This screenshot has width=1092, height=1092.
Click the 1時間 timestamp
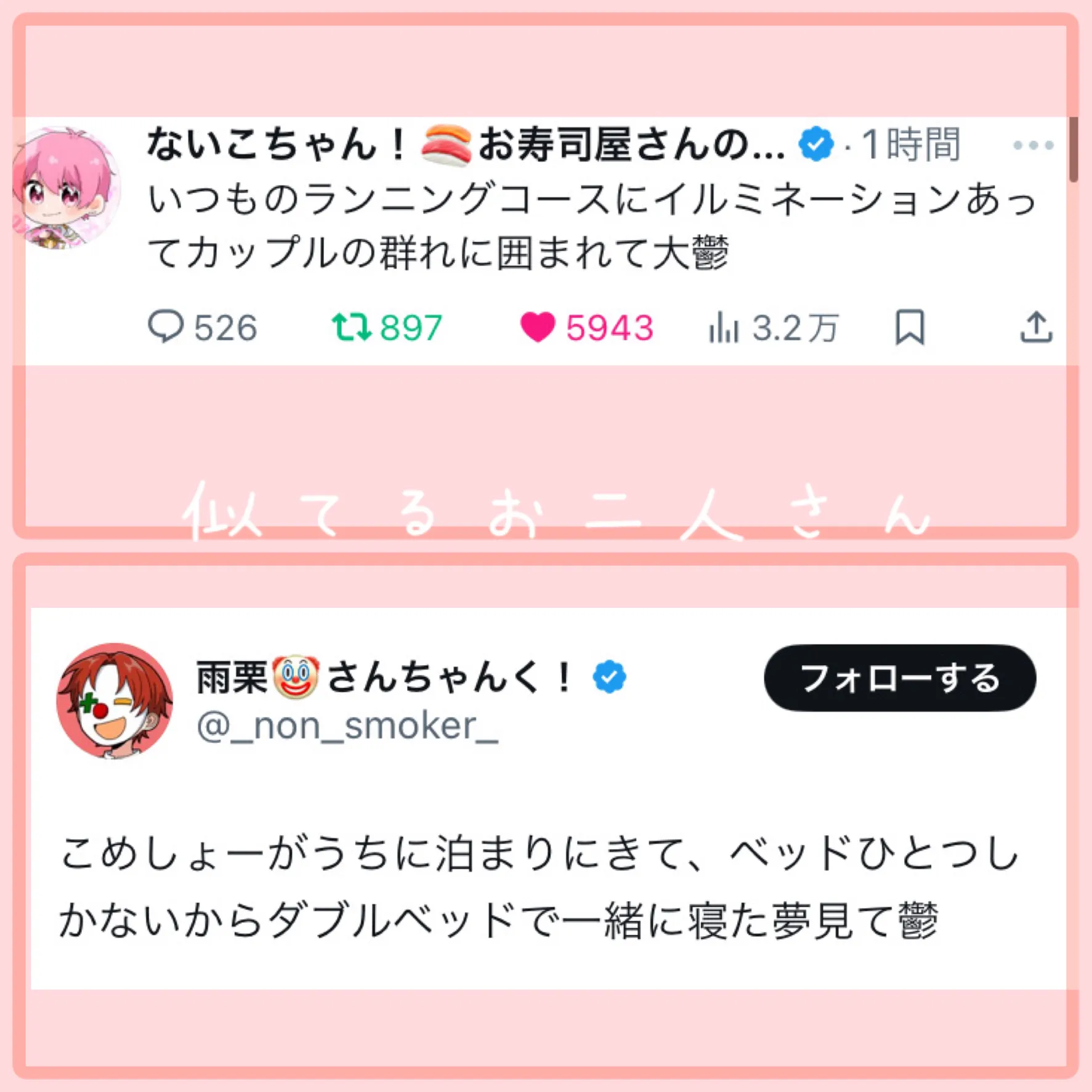[910, 145]
